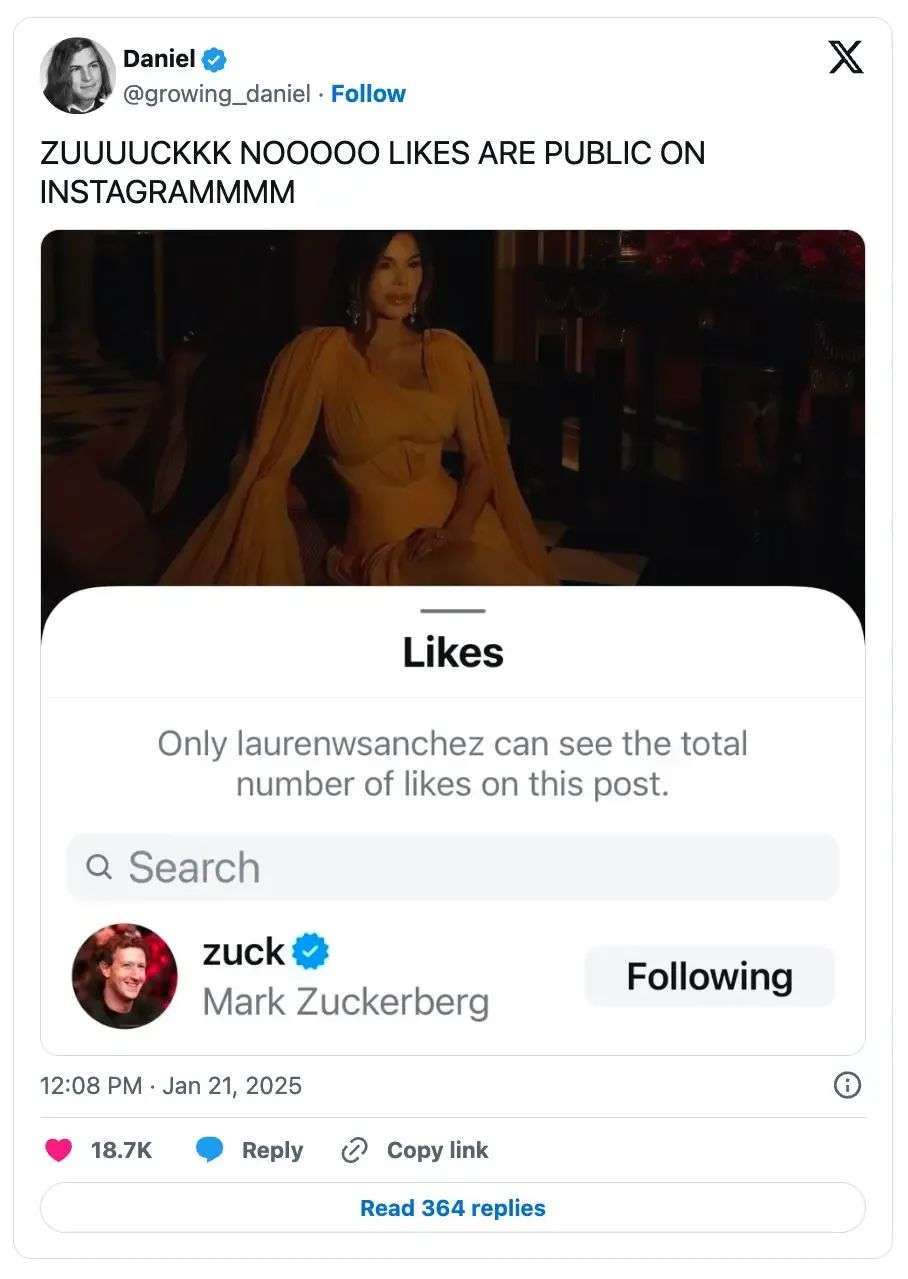Click Daniel's profile avatar
908x1279 pixels.
coord(77,76)
